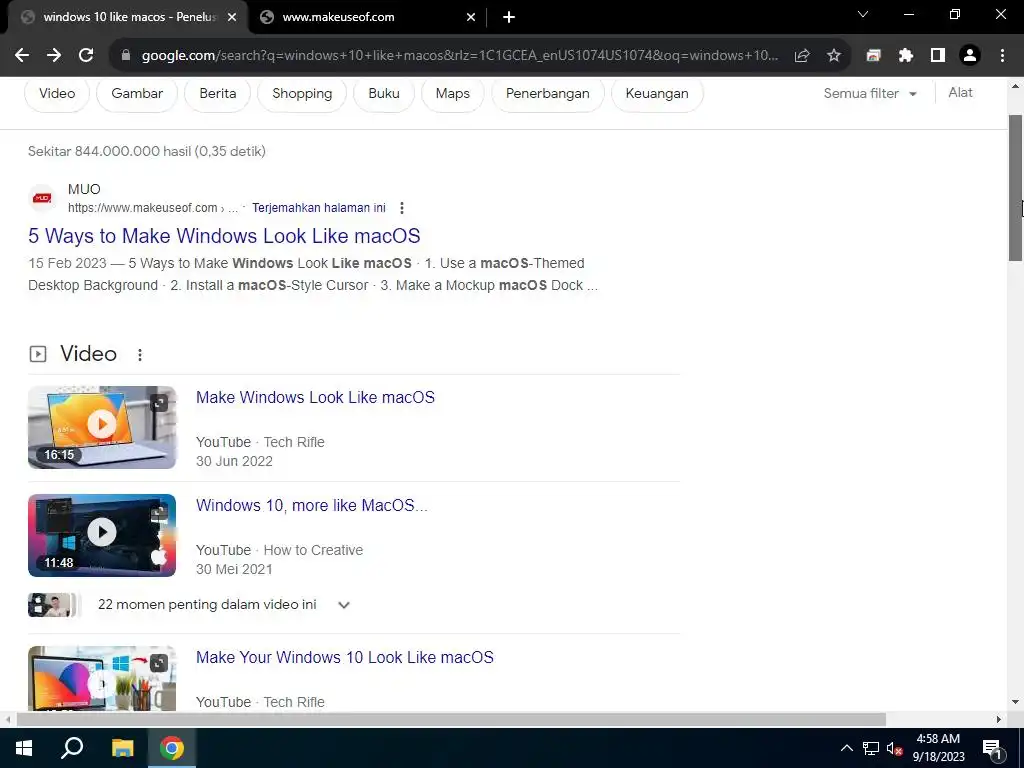The height and width of the screenshot is (768, 1024).
Task: Open 'Make Your Windows 10 Look Like macOS'
Action: click(345, 657)
